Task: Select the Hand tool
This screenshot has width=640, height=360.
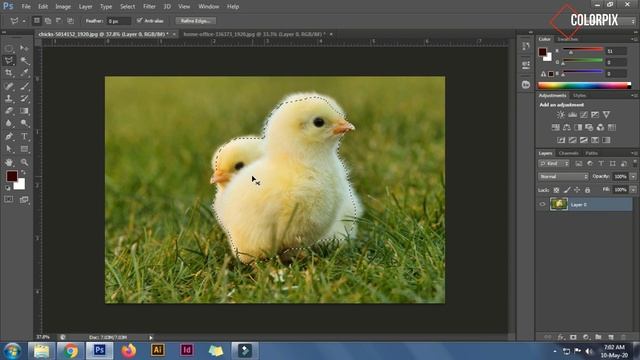Action: pyautogui.click(x=9, y=162)
